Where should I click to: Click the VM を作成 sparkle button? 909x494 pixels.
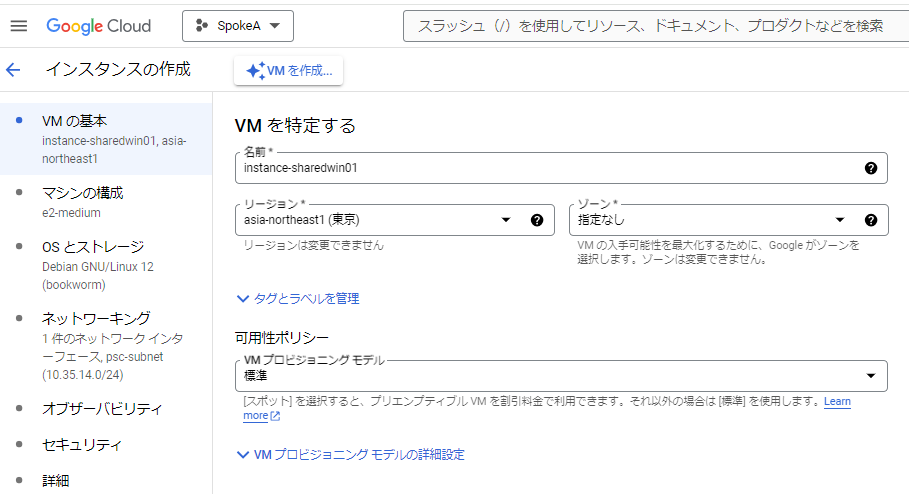(289, 70)
